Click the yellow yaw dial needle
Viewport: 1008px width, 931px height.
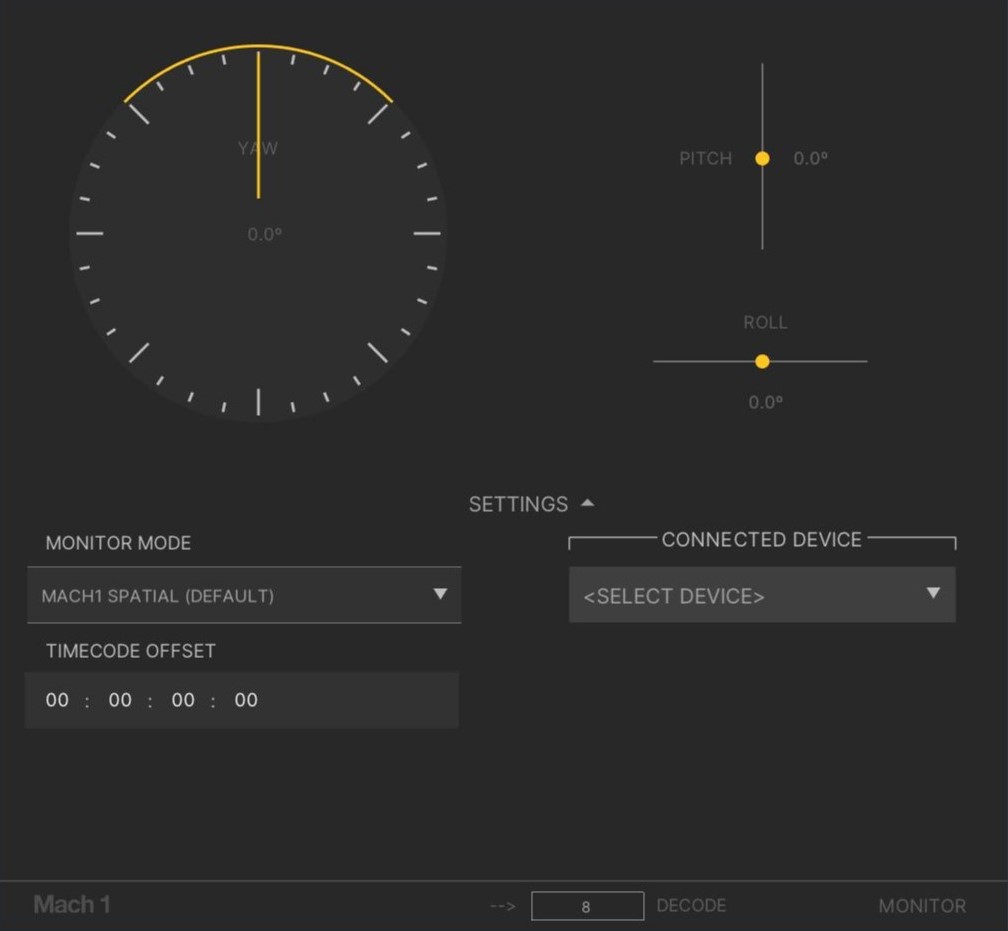point(258,125)
